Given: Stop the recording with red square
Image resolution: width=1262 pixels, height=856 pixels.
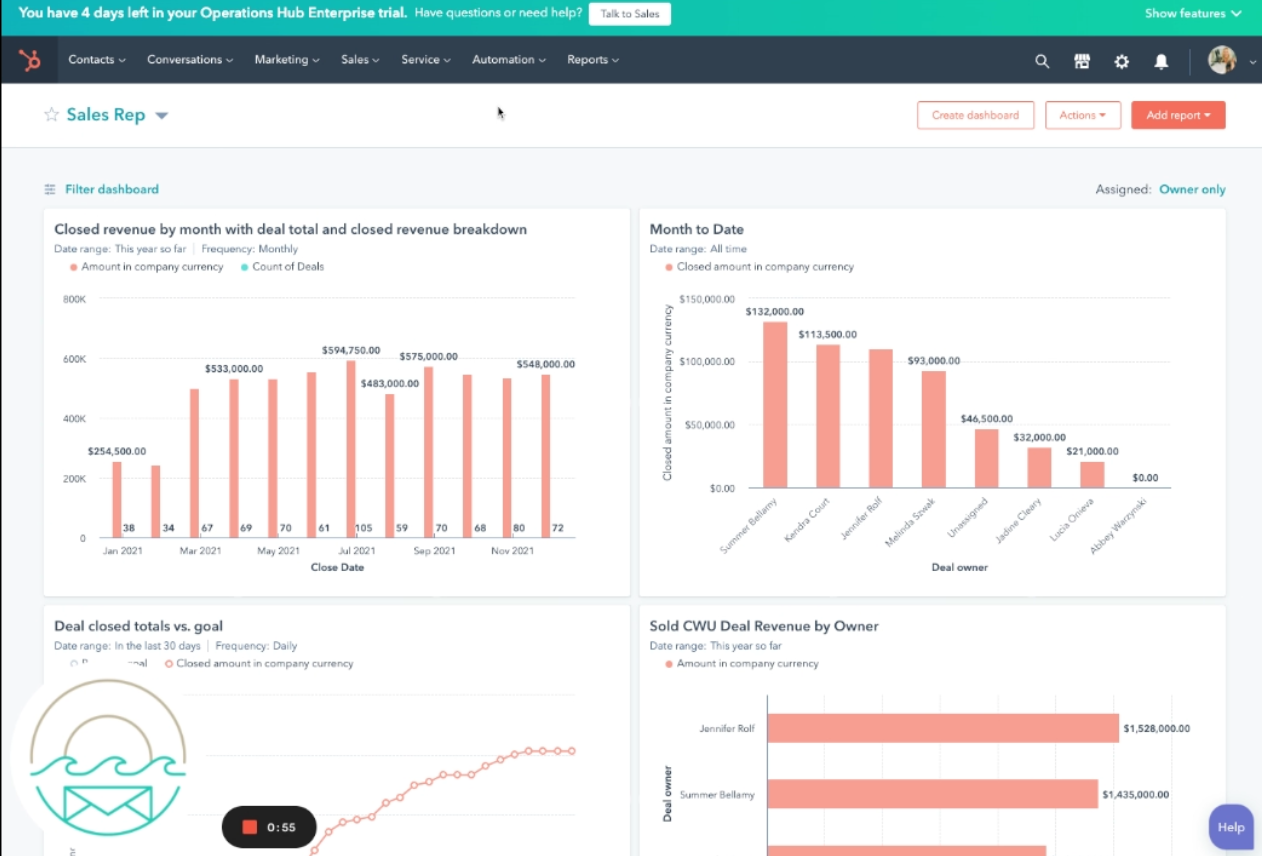Looking at the screenshot, I should (250, 827).
